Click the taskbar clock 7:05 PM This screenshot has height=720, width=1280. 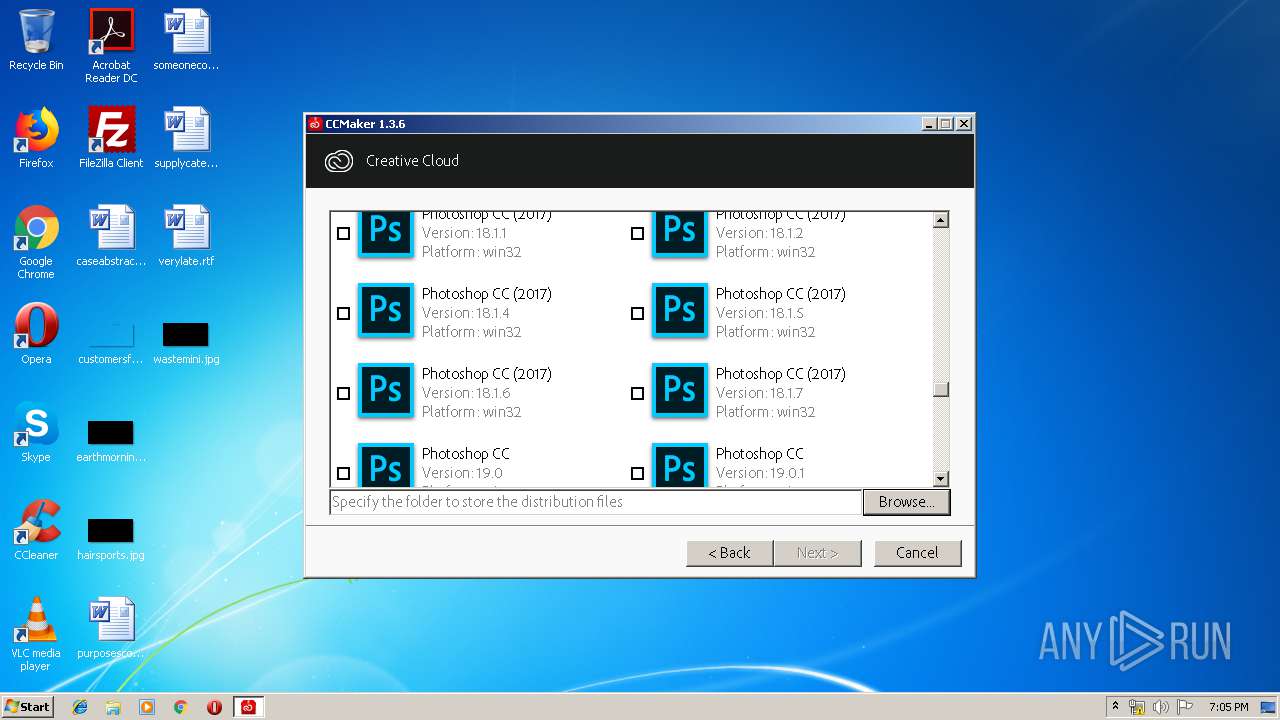(1228, 707)
